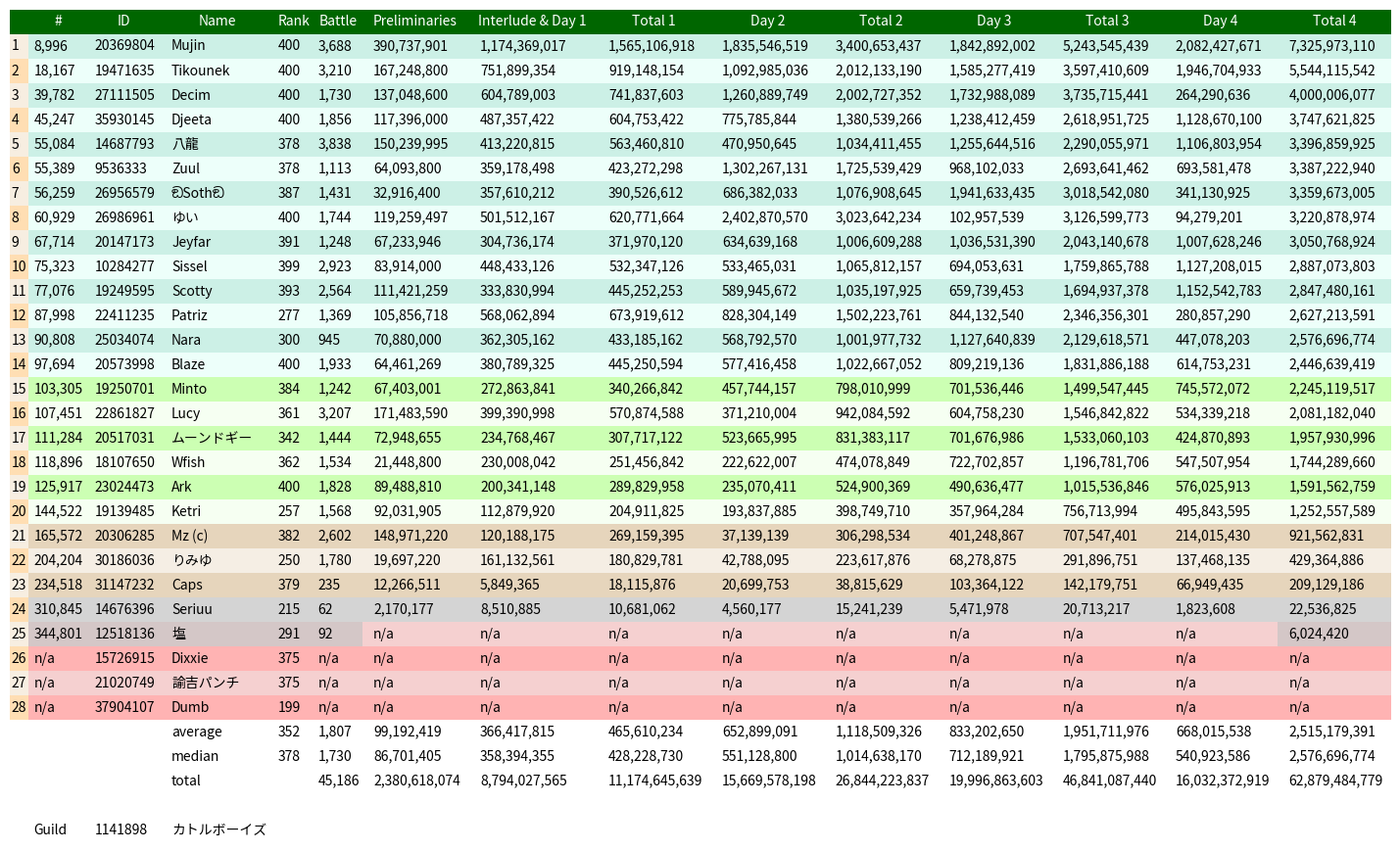Select the total Battle value "45,186"
This screenshot has height=852, width=1400.
coord(339,781)
